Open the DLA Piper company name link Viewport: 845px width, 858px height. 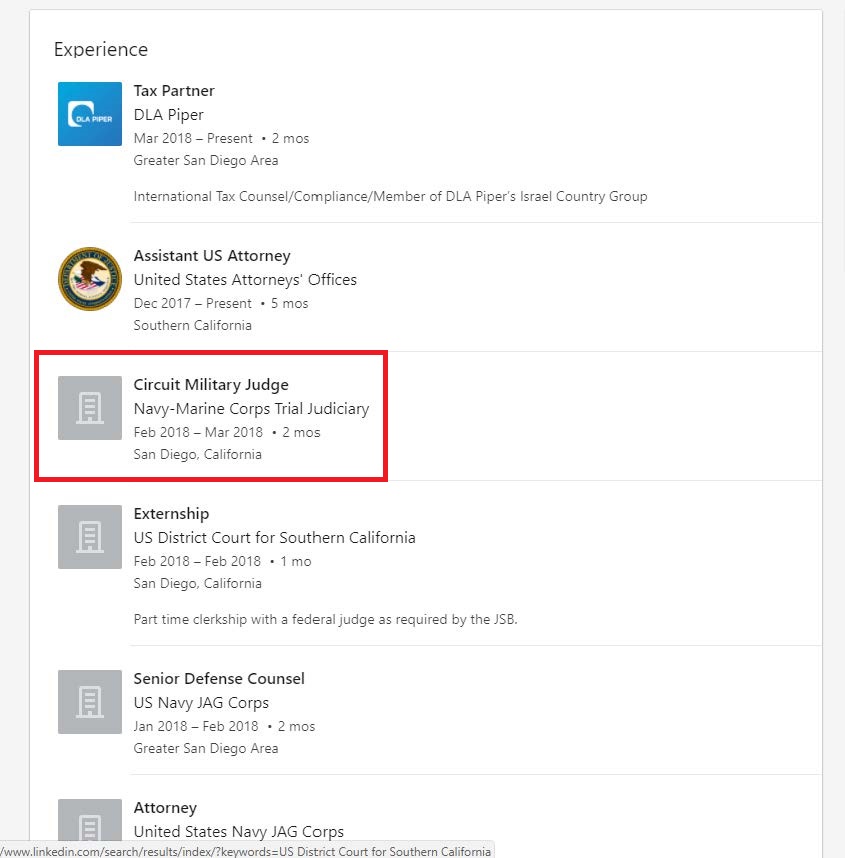click(x=168, y=115)
